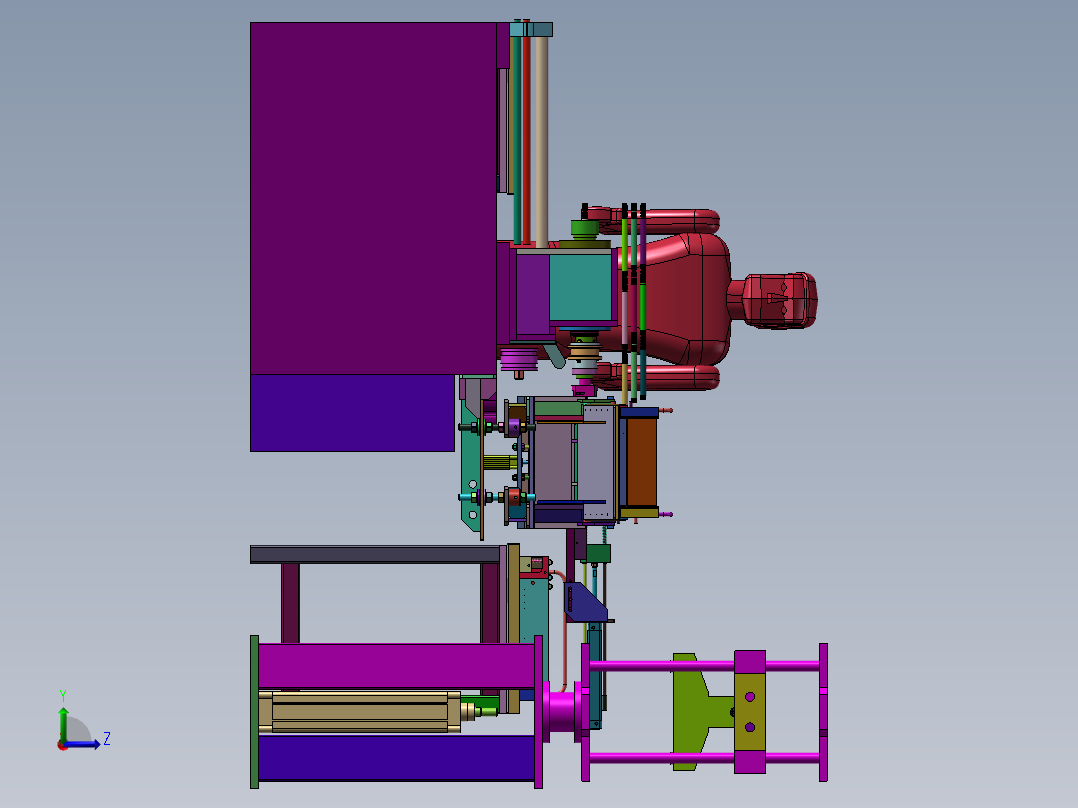Screen dimensions: 1078x808
Task: Select the indigo block beneath the purple cabinet
Action: [x=352, y=413]
